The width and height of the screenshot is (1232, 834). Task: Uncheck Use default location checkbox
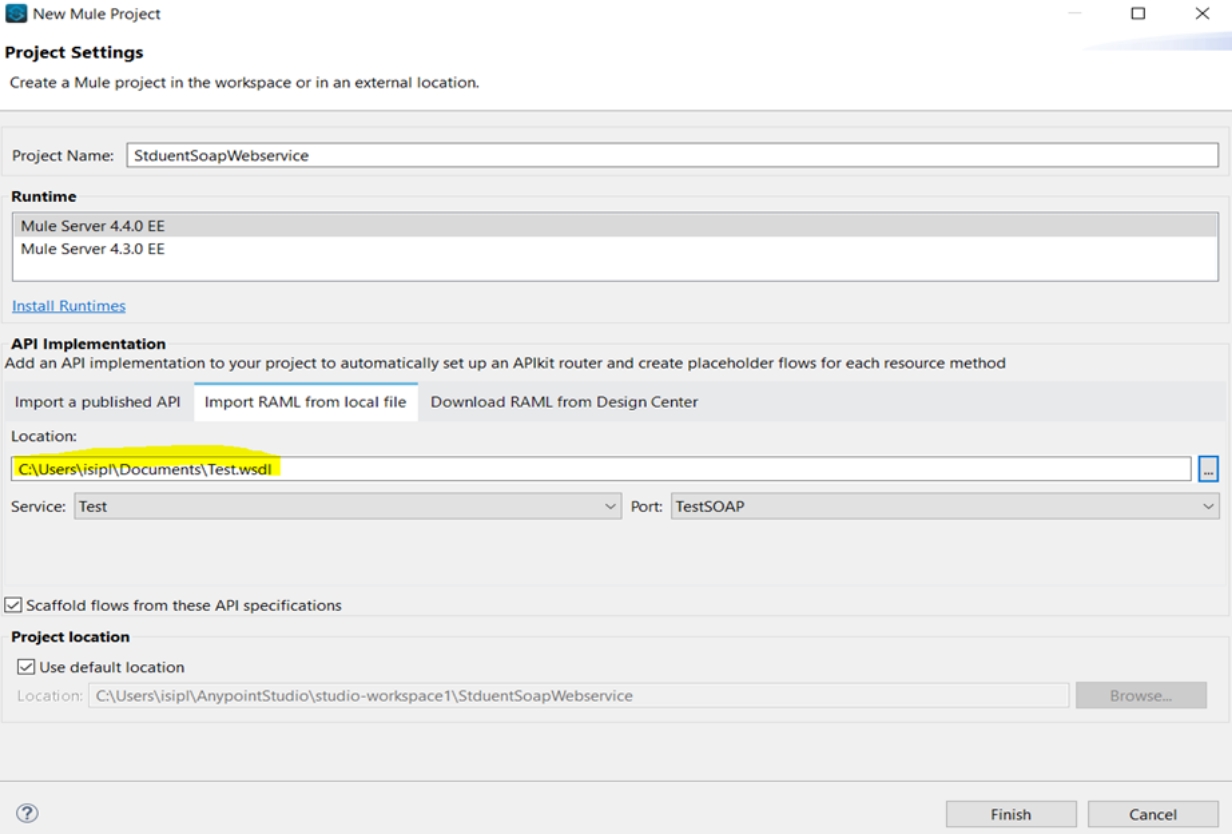pos(26,667)
